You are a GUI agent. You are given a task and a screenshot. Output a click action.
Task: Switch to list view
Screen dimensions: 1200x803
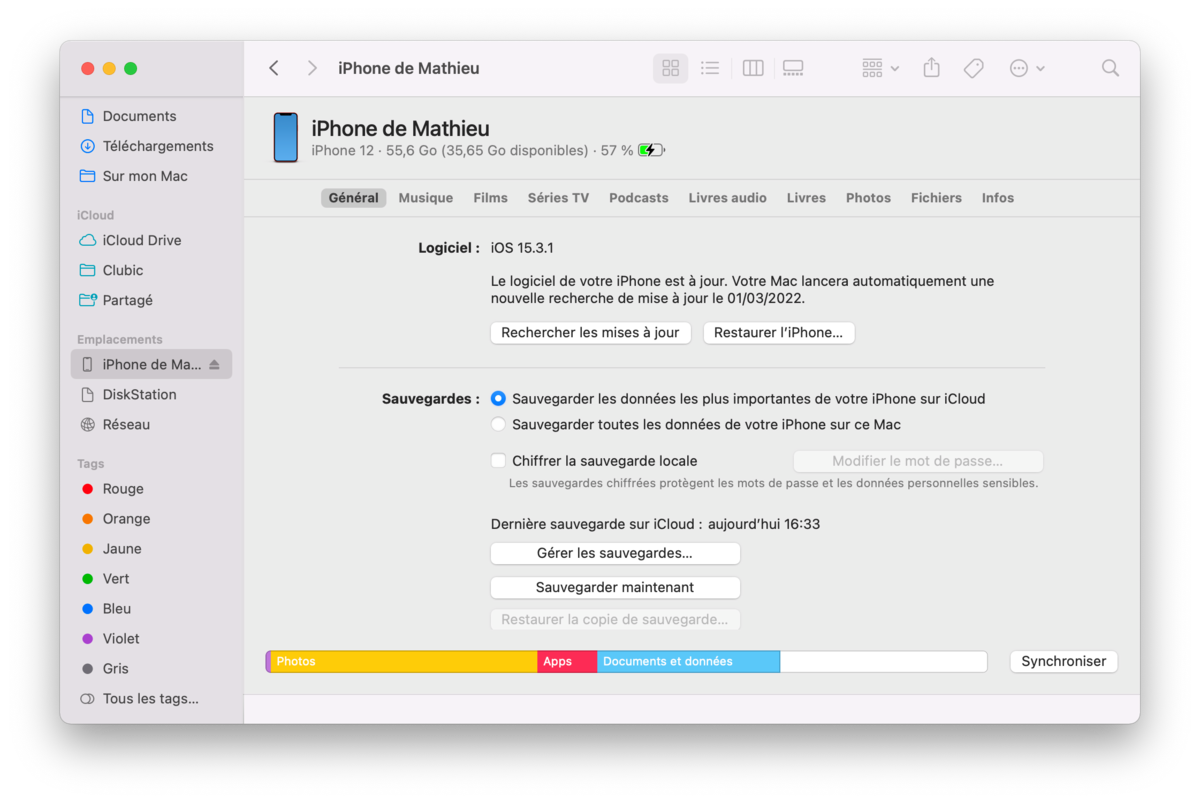(710, 68)
